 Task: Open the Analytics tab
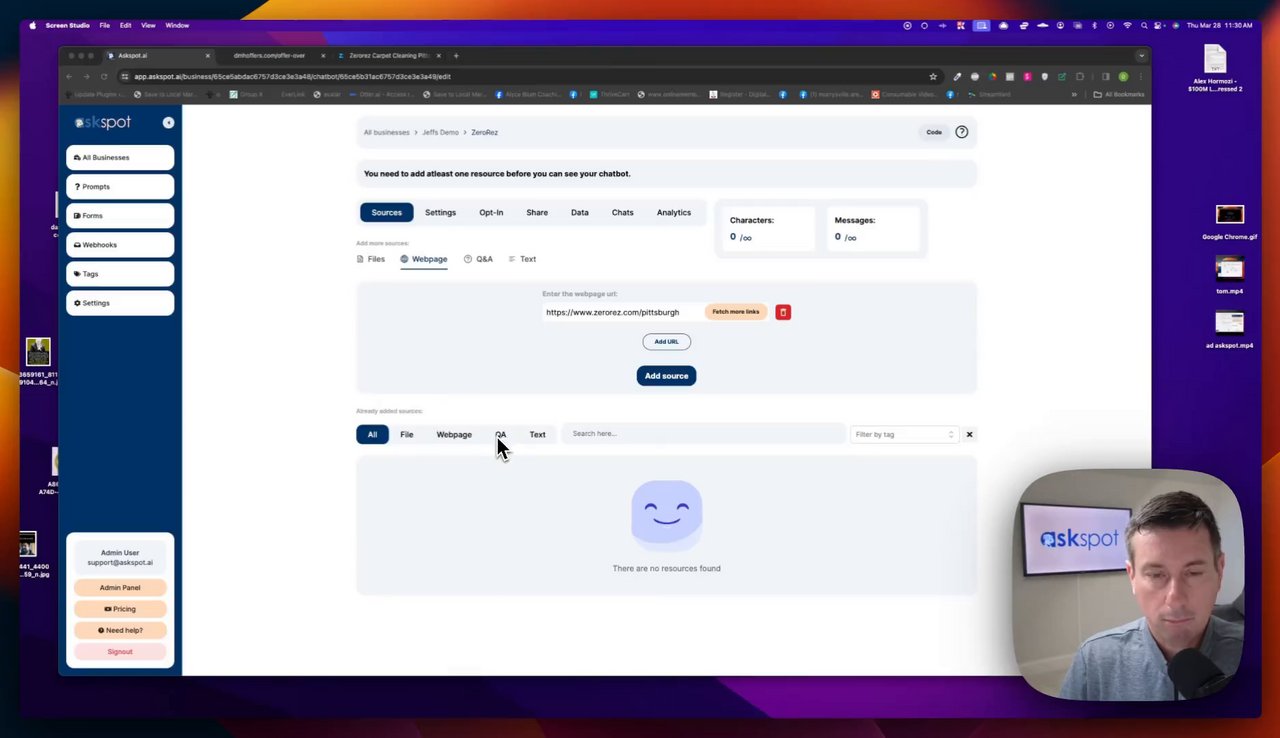pos(674,212)
